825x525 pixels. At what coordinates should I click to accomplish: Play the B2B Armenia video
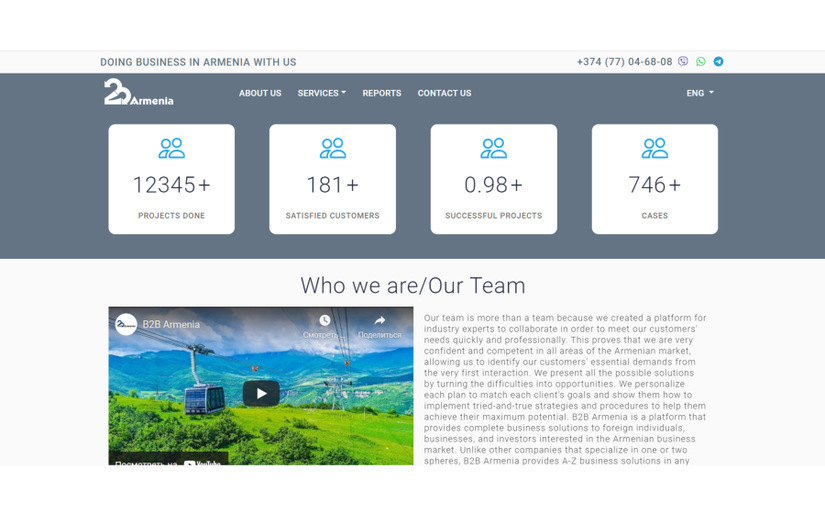pos(261,393)
